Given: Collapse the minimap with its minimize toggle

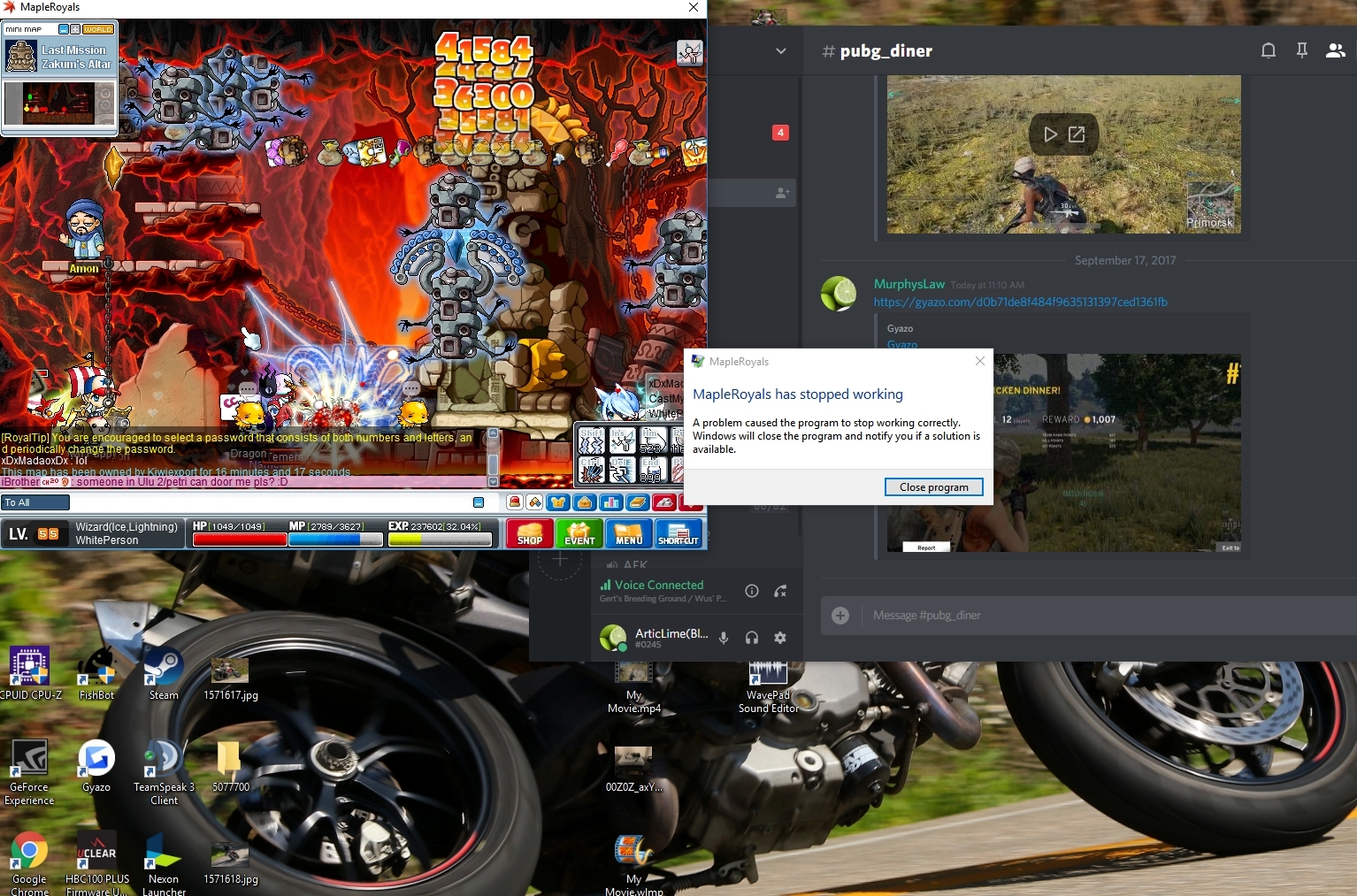Looking at the screenshot, I should 64,29.
